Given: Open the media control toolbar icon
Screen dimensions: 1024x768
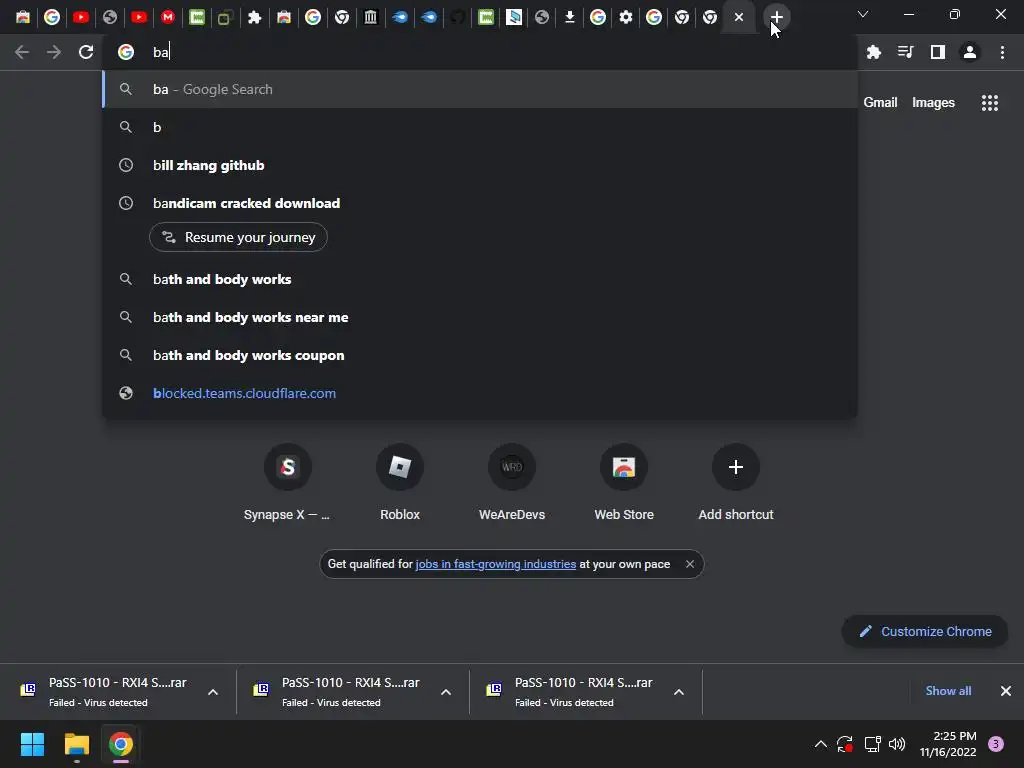Looking at the screenshot, I should coord(905,52).
